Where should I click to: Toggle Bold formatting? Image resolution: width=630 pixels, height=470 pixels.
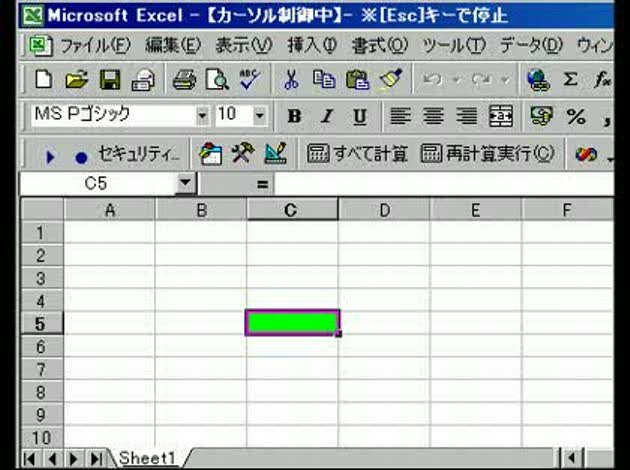[294, 116]
